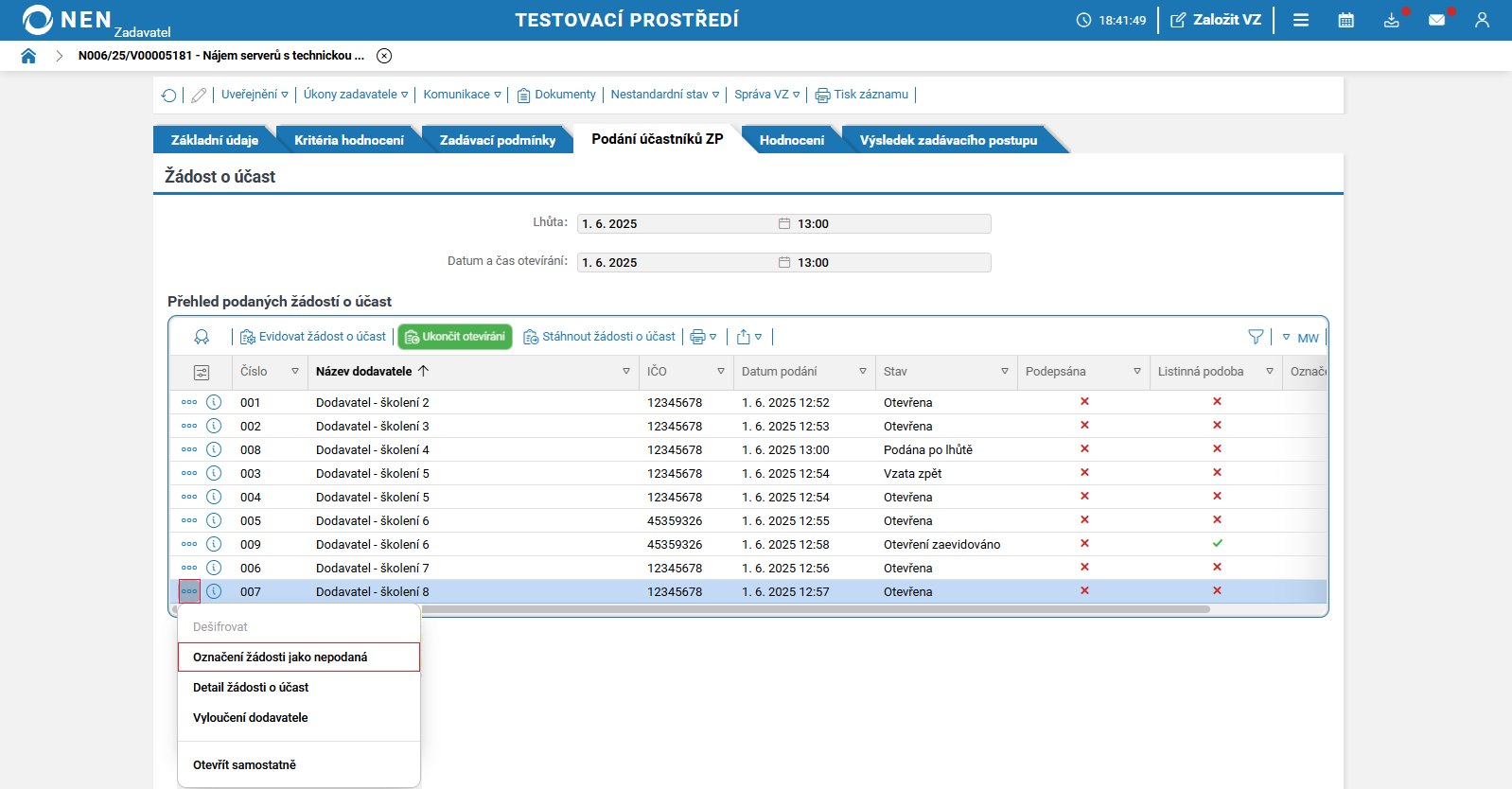Screen dimensions: 1512x789
Task: Open the hamburger menu in header
Action: [1301, 20]
